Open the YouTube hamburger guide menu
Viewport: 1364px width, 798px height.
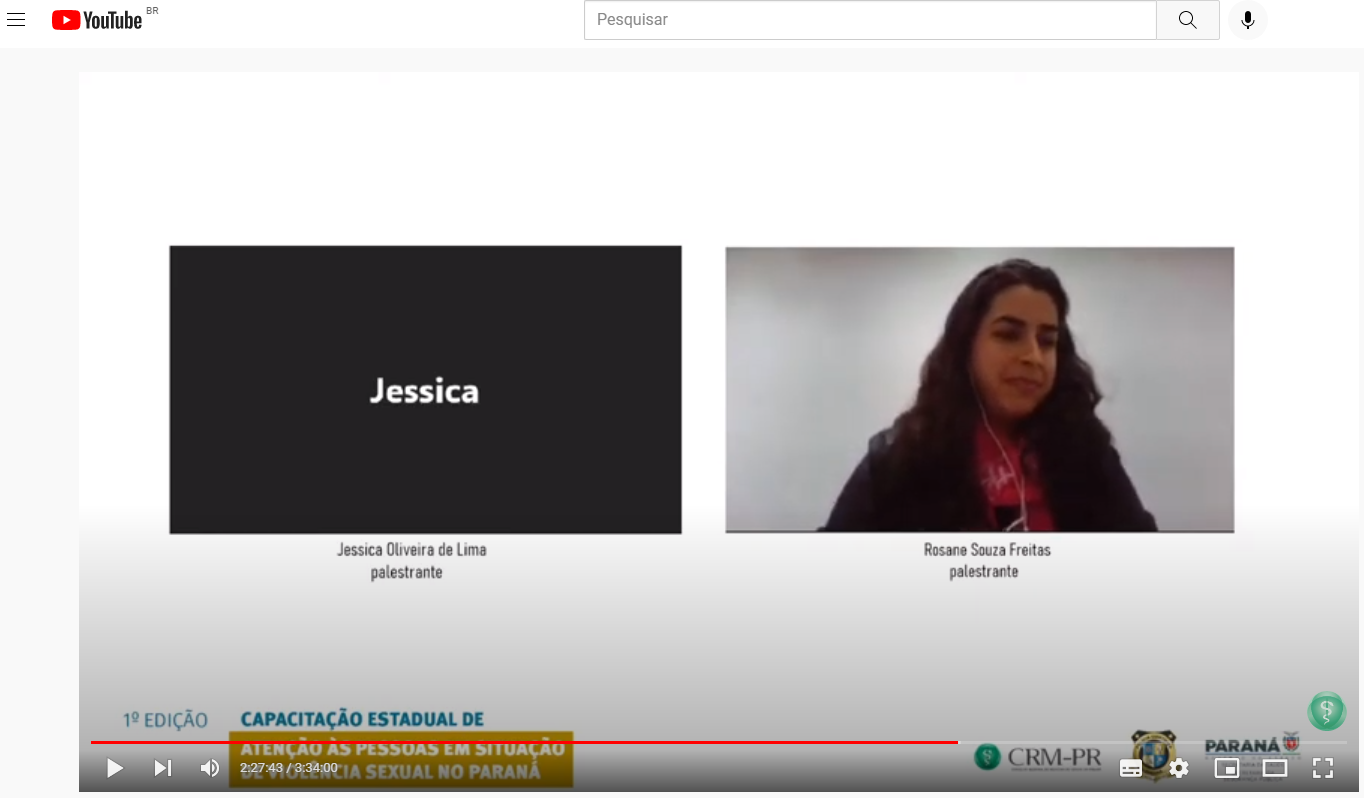tap(16, 20)
